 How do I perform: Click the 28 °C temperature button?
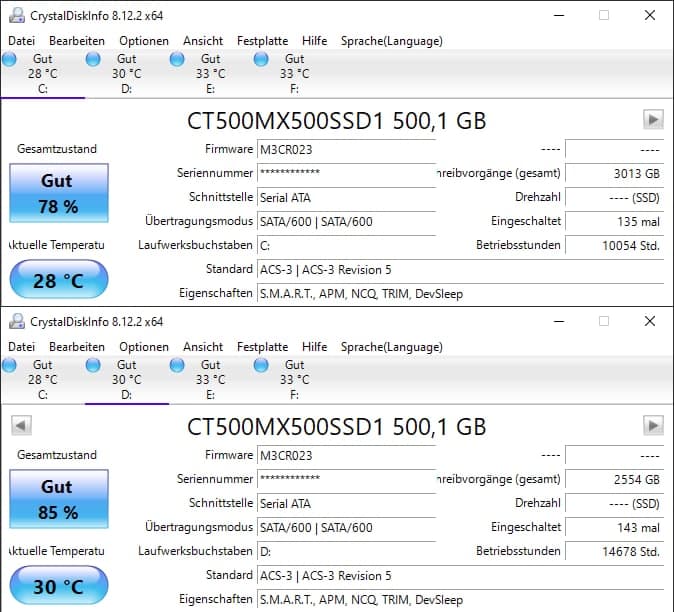coord(59,280)
